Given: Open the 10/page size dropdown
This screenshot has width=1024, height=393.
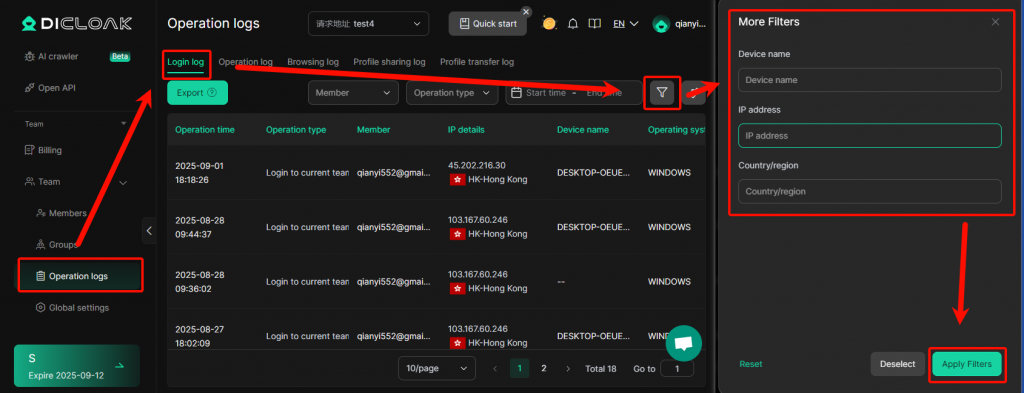Looking at the screenshot, I should (x=437, y=369).
